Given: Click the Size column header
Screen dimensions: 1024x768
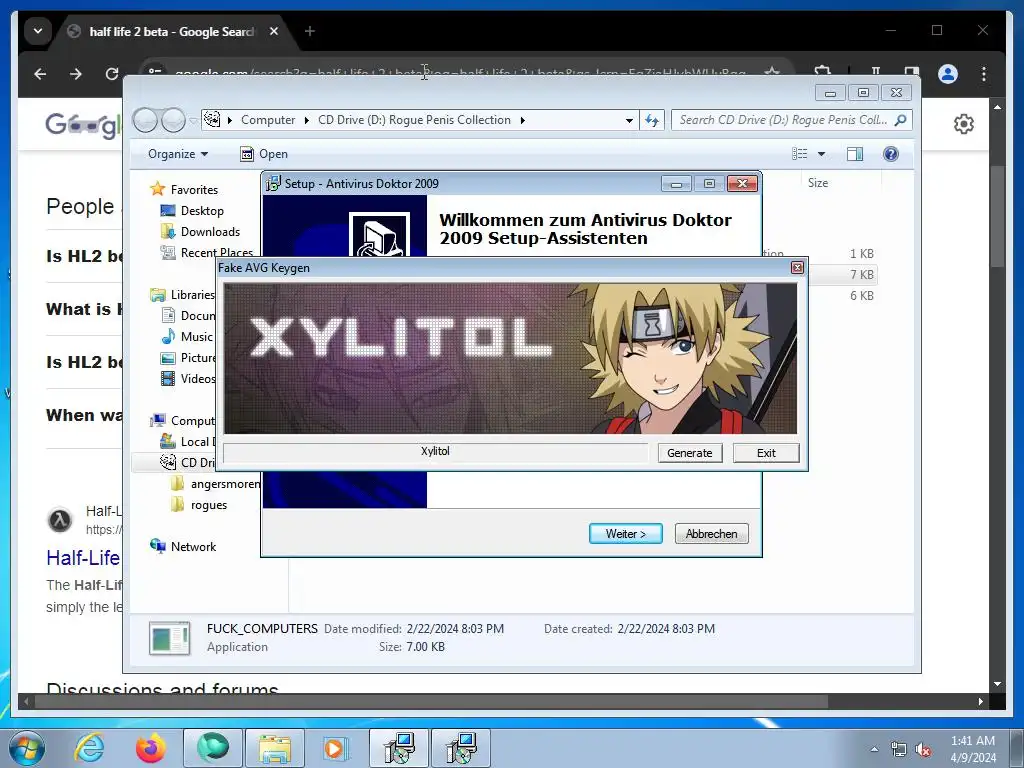Looking at the screenshot, I should 818,183.
